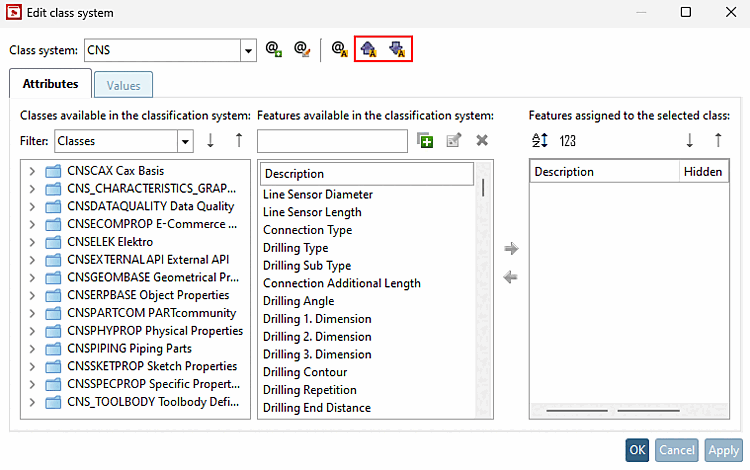Viewport: 750px width, 470px height.
Task: Click CNSPIPING Piping Parts folder icon
Action: 53,349
